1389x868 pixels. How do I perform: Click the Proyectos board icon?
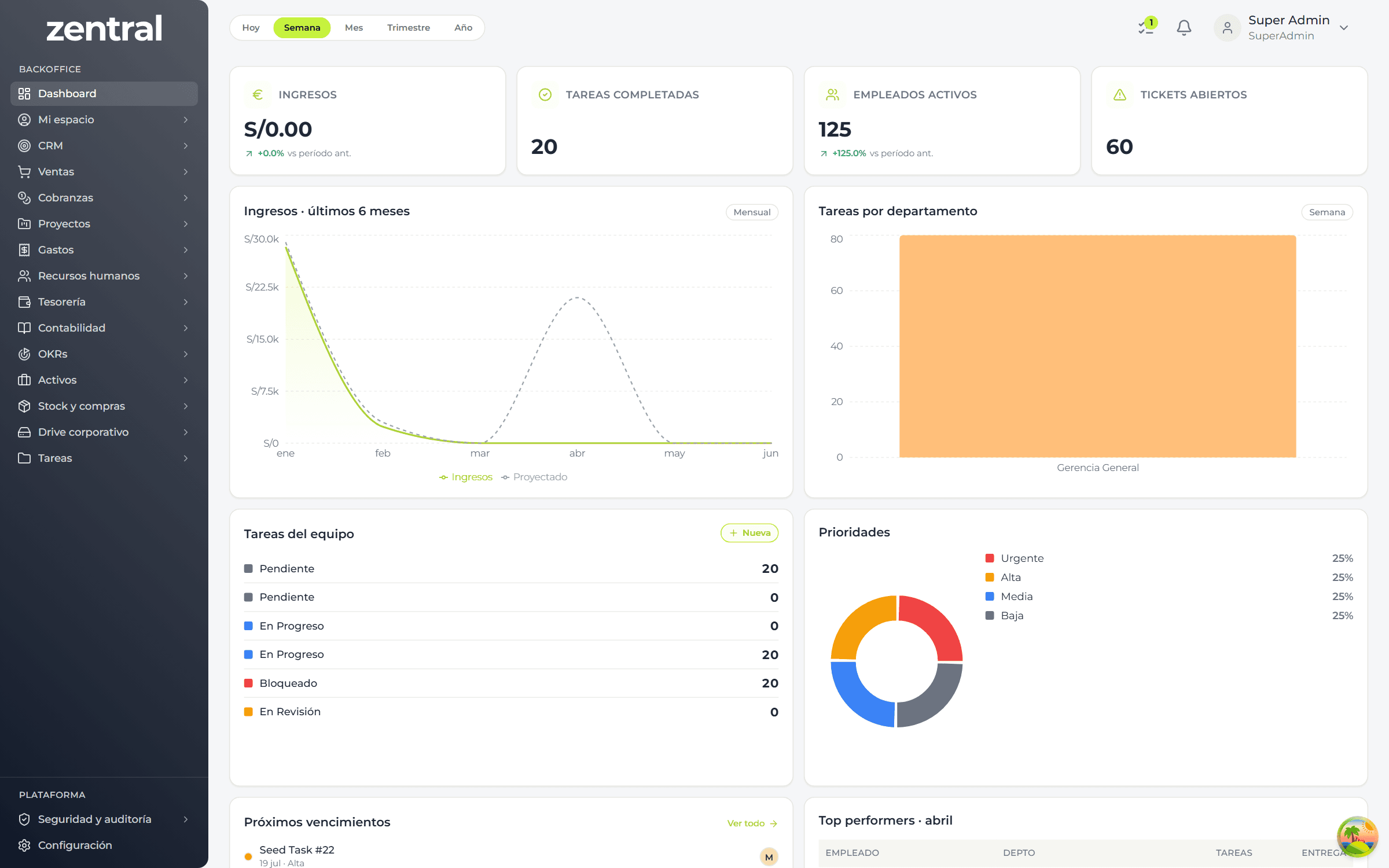pyautogui.click(x=24, y=224)
